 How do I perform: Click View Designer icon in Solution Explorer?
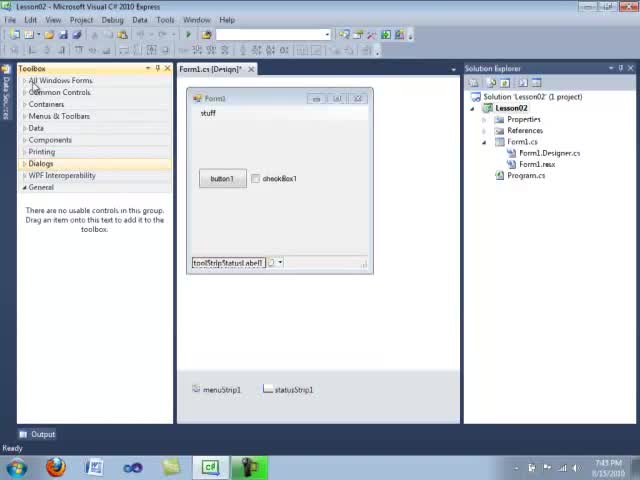coord(536,83)
